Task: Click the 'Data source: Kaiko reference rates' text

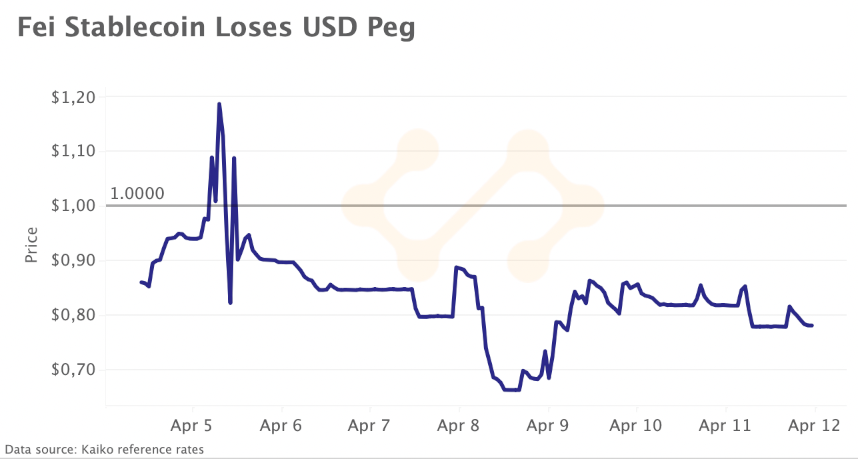Action: pos(104,450)
